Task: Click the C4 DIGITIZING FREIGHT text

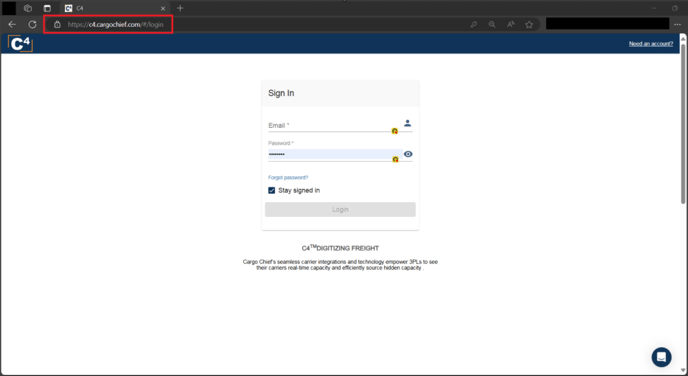Action: tap(340, 248)
